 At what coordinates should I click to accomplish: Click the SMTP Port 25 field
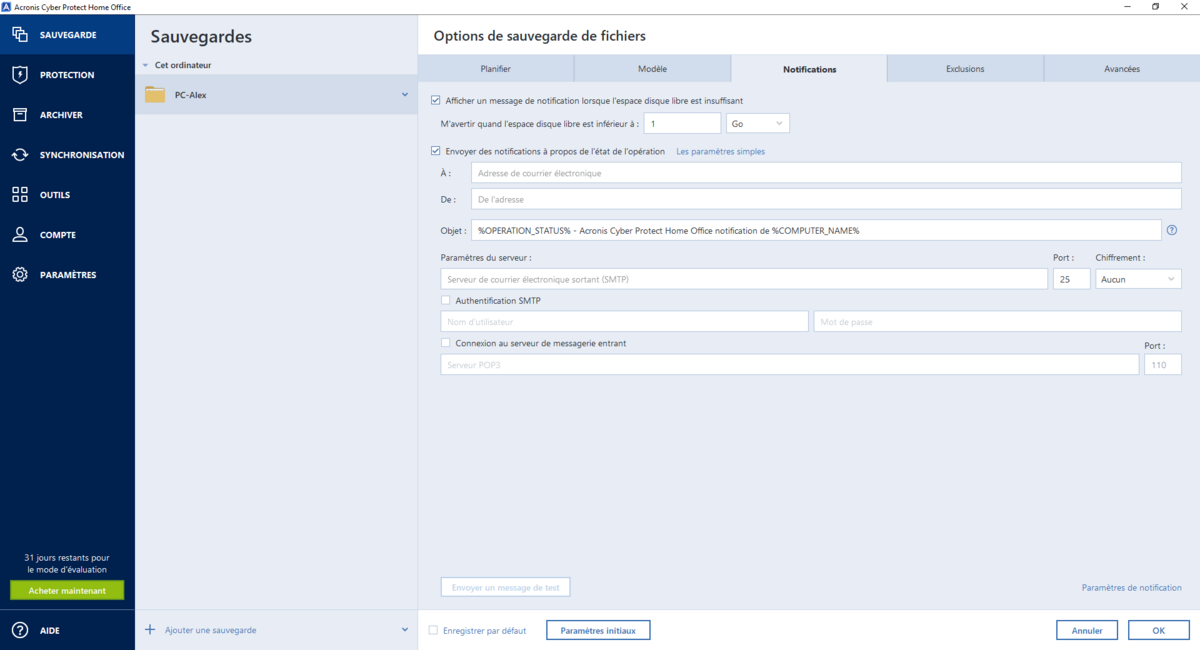coord(1071,279)
